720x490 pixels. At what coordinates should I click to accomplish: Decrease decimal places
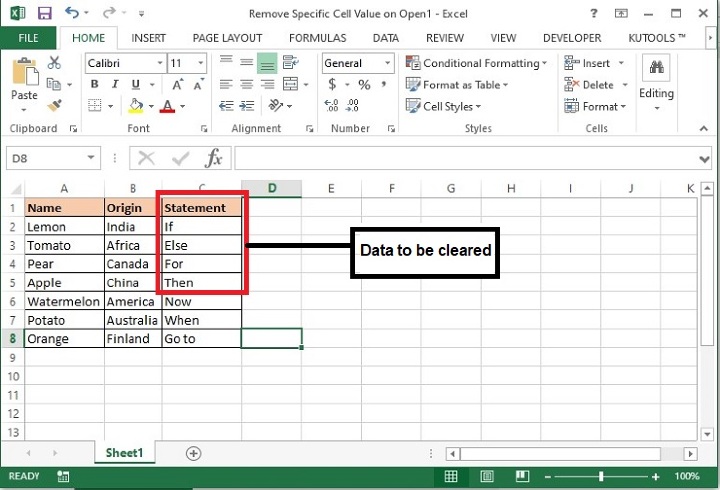352,106
